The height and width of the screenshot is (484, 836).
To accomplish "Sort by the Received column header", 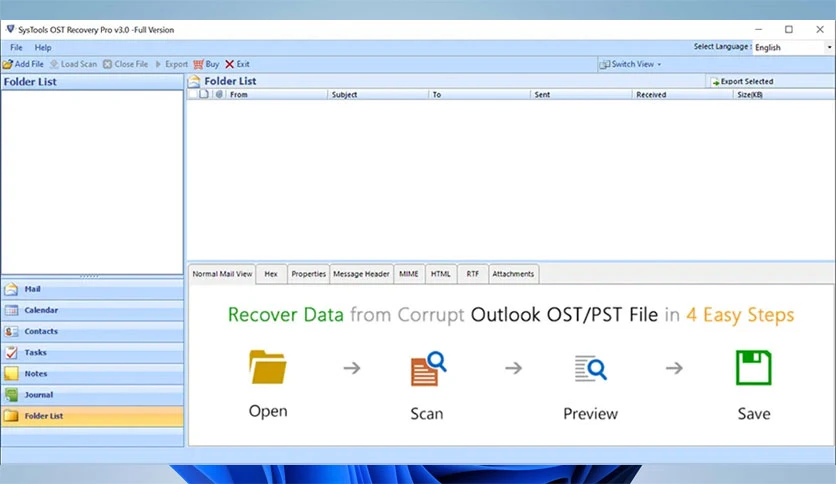I will pyautogui.click(x=682, y=94).
